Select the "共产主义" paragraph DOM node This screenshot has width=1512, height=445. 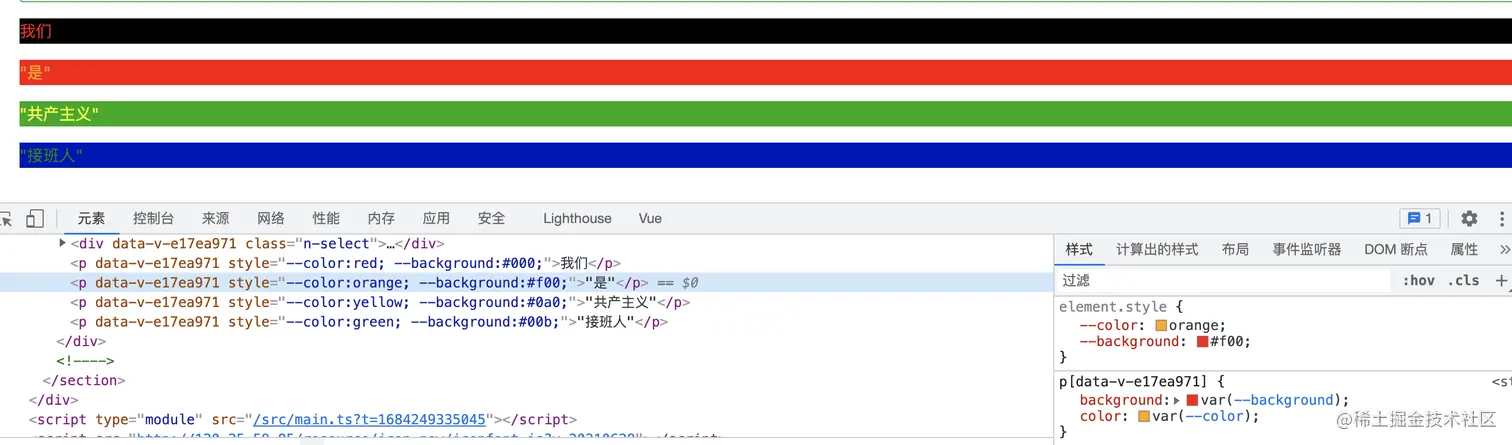click(x=380, y=302)
